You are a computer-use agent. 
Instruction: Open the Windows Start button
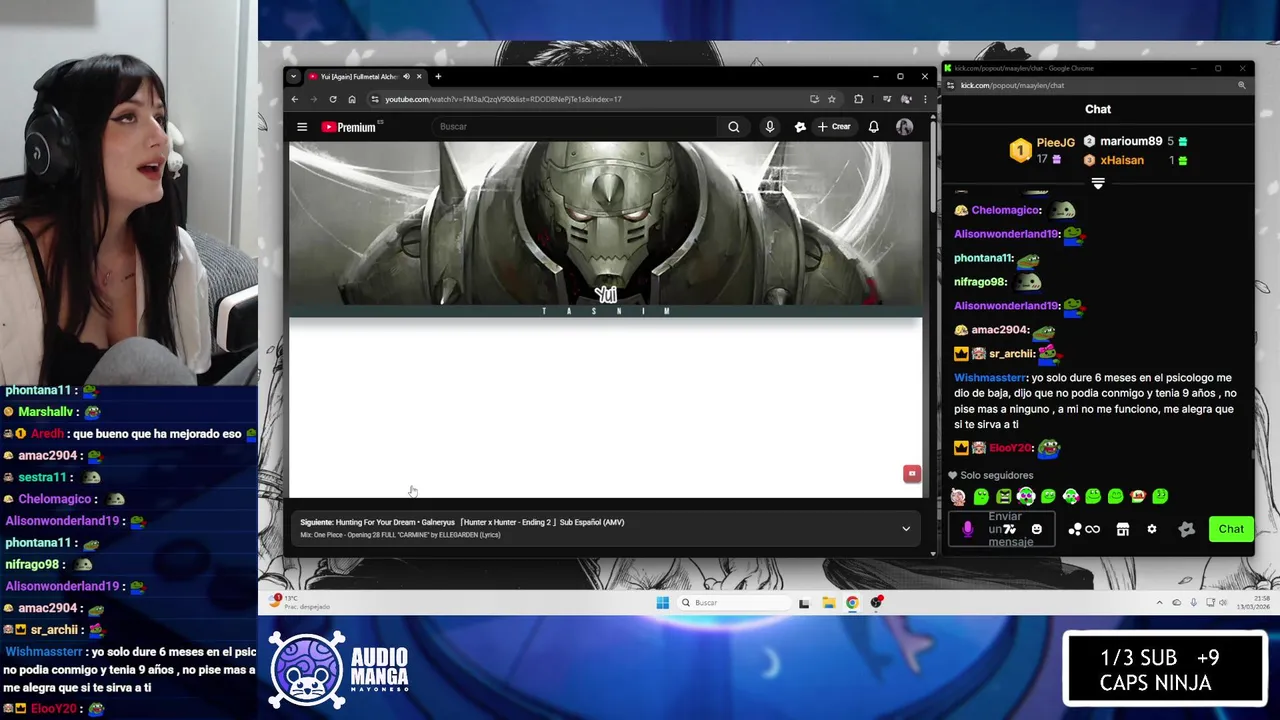pos(662,603)
